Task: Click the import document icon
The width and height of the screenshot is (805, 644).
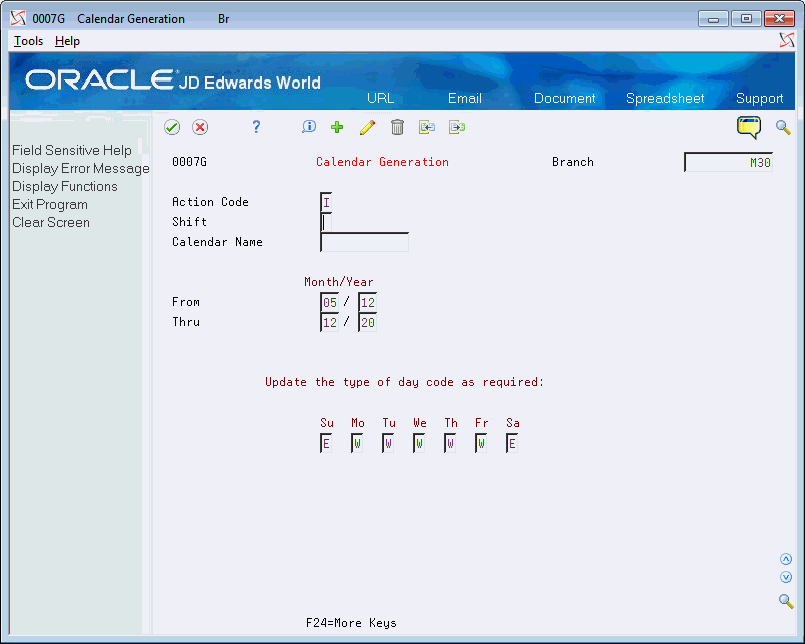Action: tap(427, 127)
